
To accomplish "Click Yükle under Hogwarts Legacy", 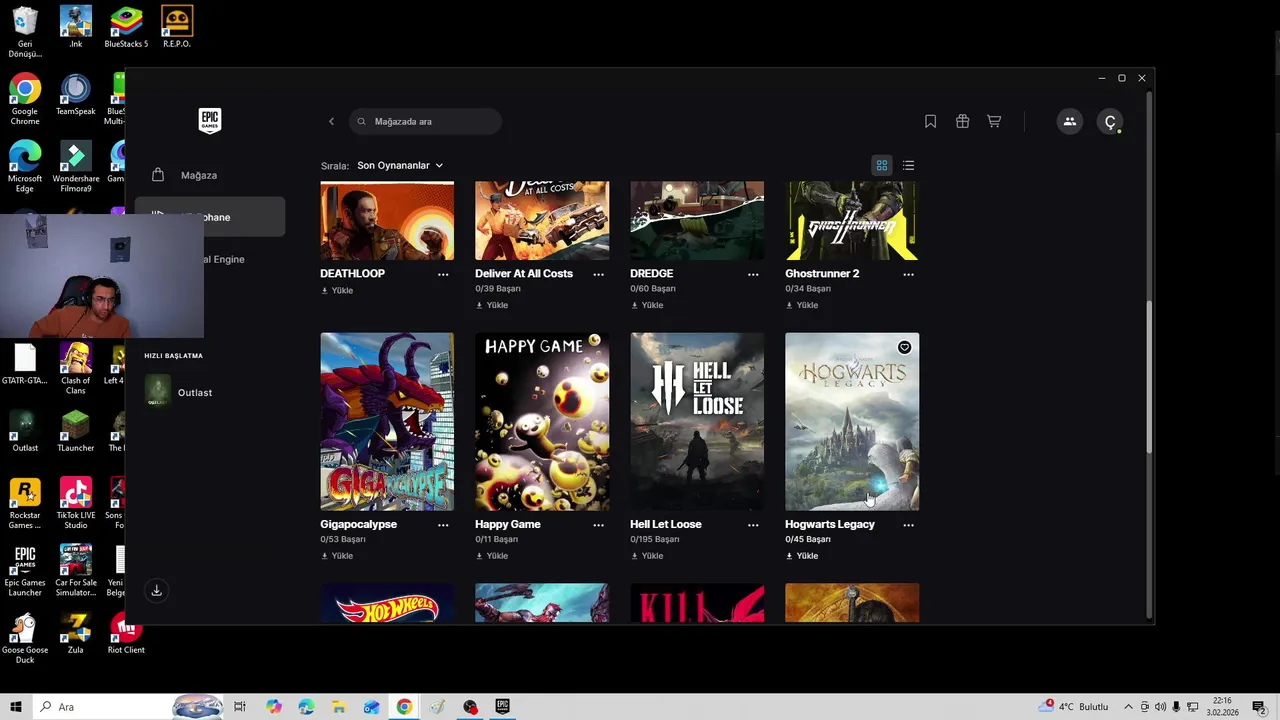I will (802, 556).
